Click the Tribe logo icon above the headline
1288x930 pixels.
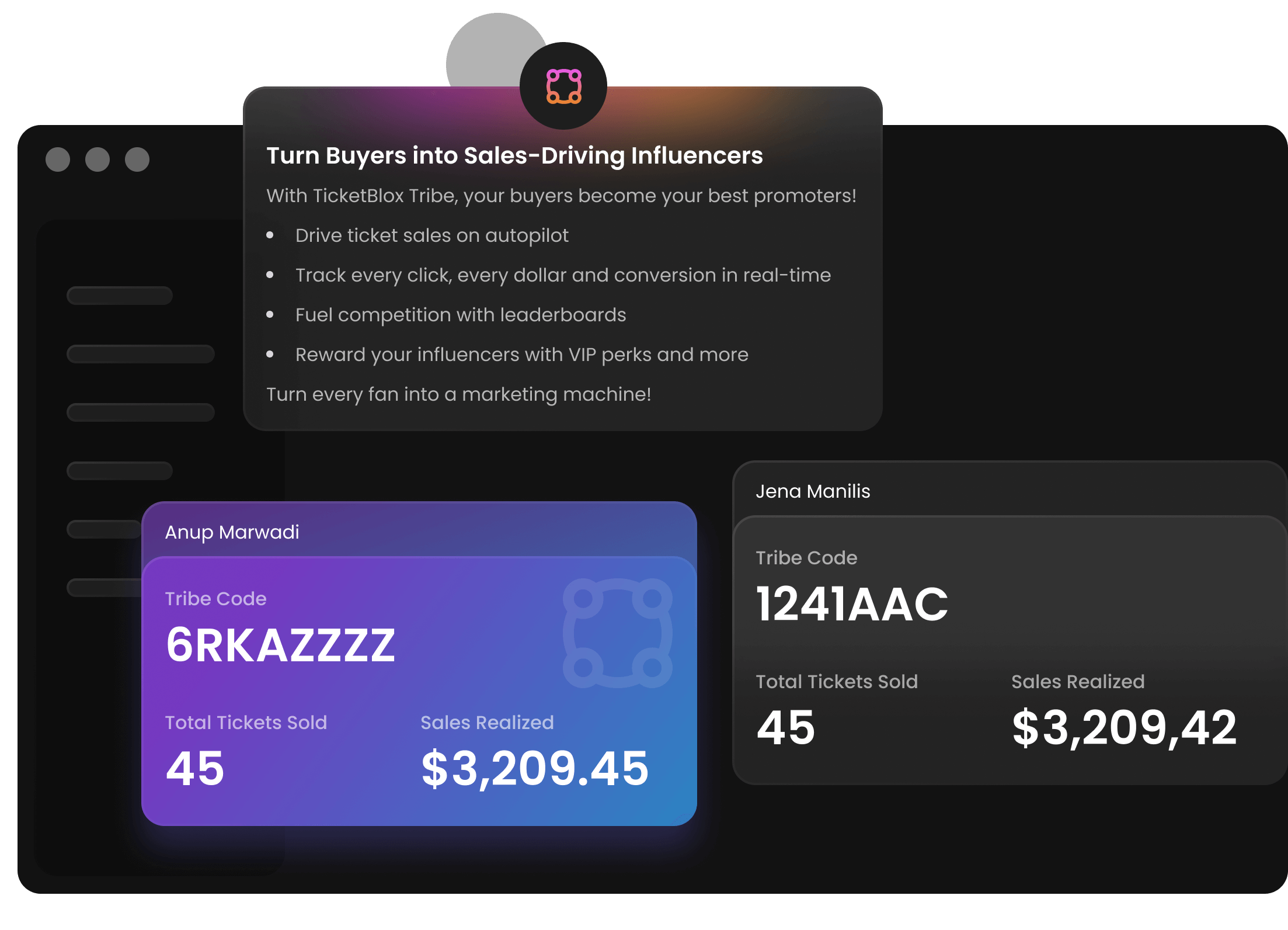563,86
